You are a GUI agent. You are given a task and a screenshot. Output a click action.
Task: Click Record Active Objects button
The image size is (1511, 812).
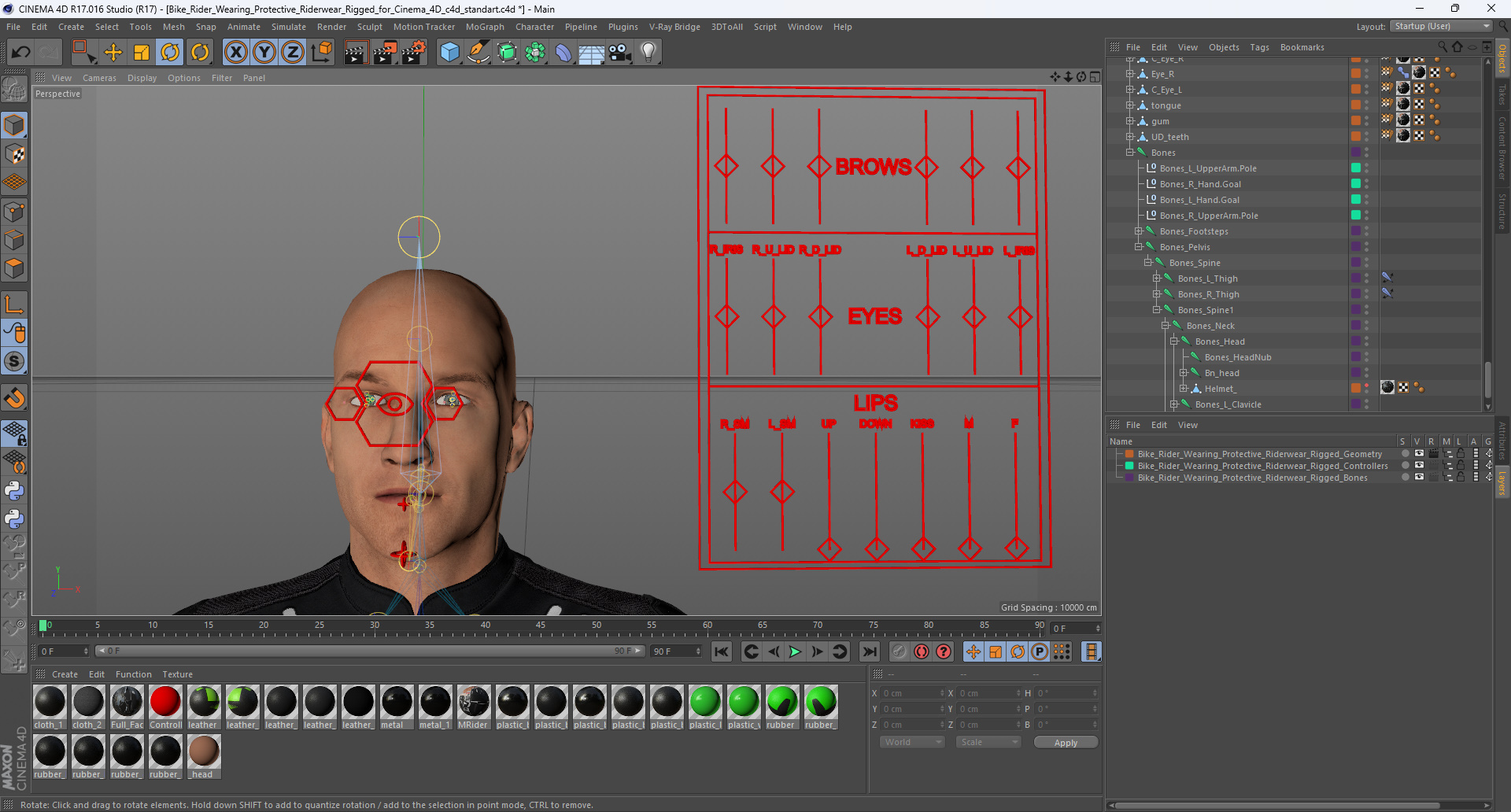pos(900,651)
